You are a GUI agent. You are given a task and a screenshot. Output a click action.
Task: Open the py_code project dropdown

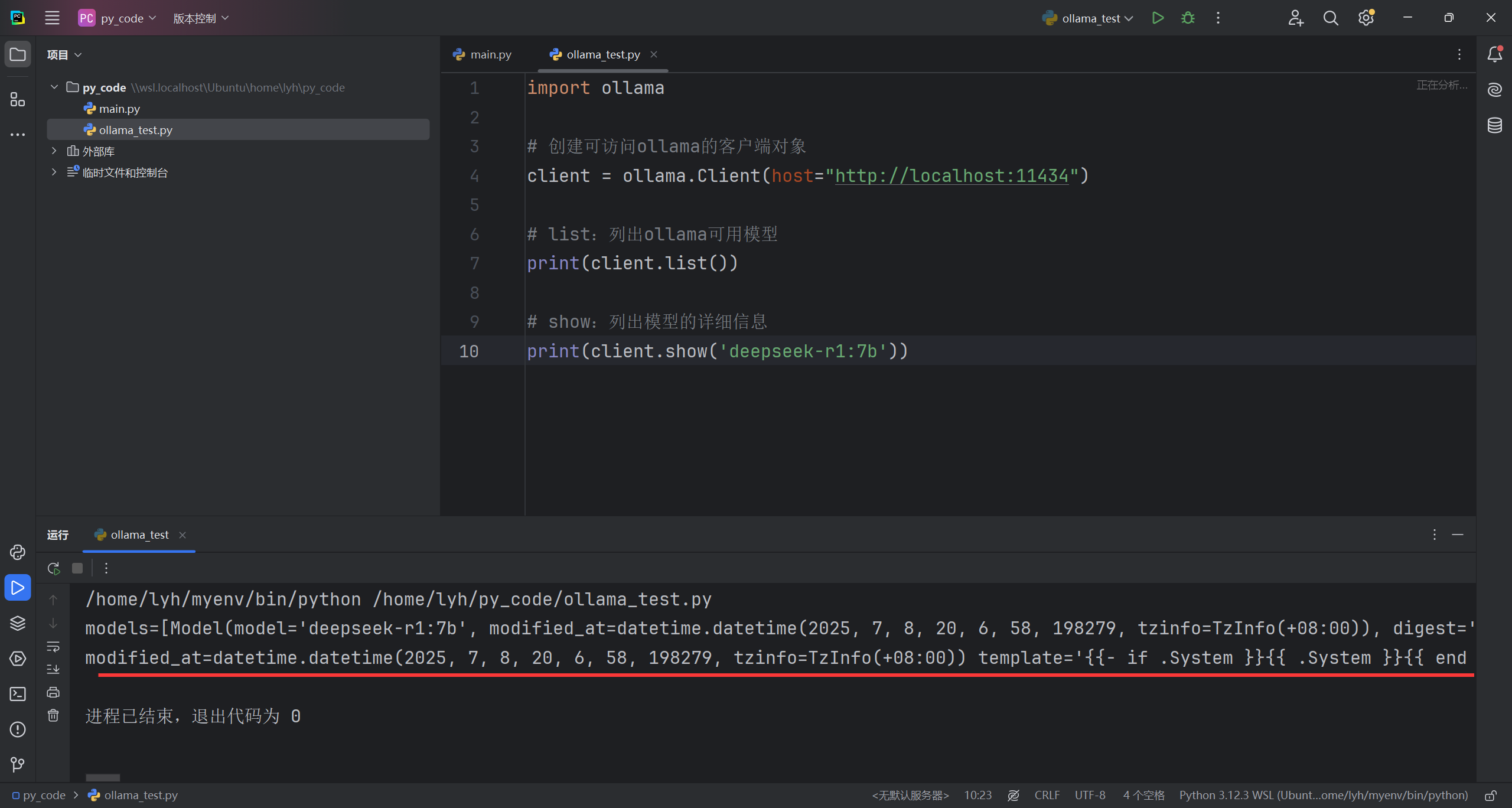pos(117,18)
